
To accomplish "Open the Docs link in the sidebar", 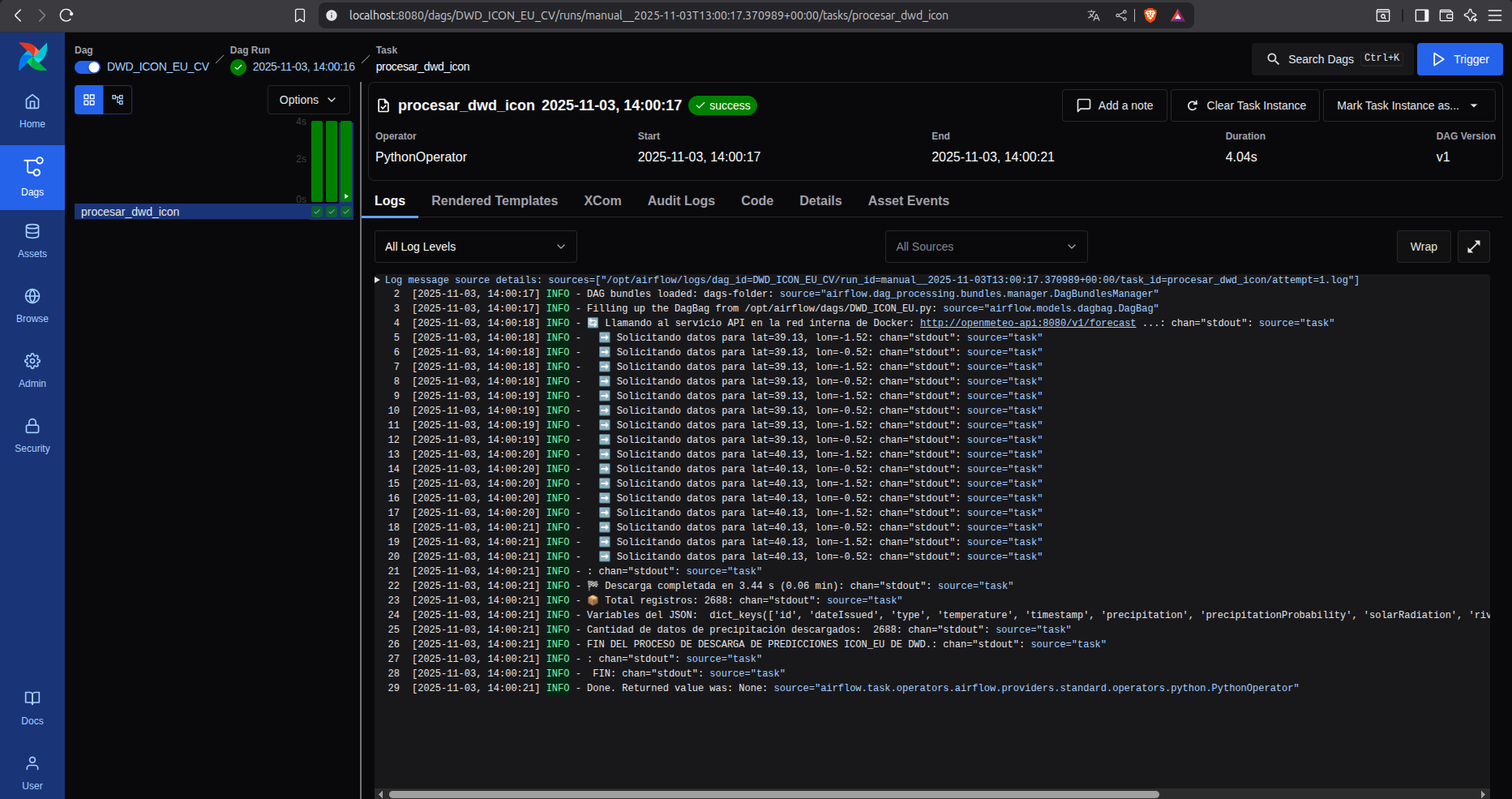I will [x=32, y=708].
